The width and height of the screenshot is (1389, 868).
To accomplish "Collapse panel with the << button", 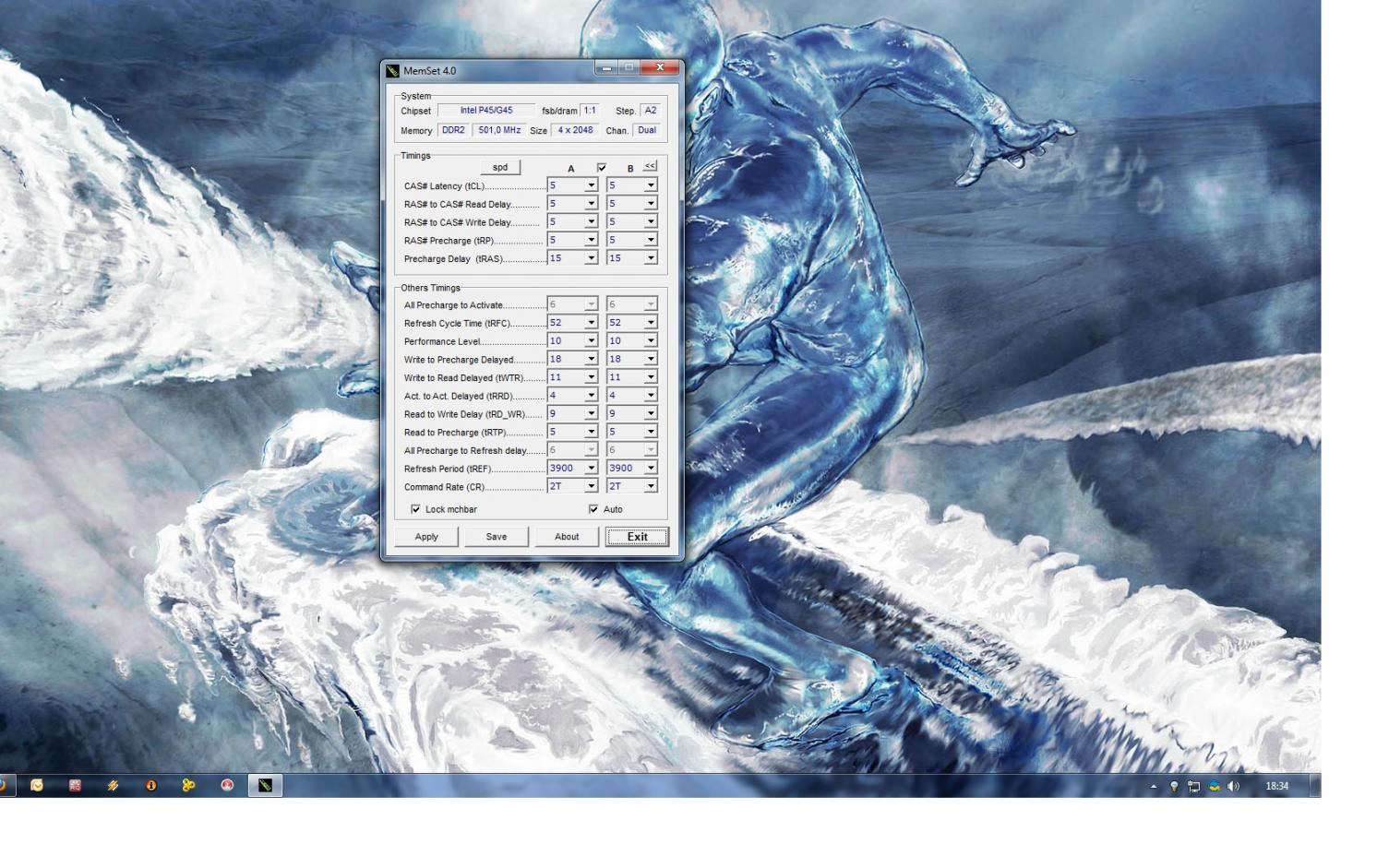I will click(x=650, y=166).
